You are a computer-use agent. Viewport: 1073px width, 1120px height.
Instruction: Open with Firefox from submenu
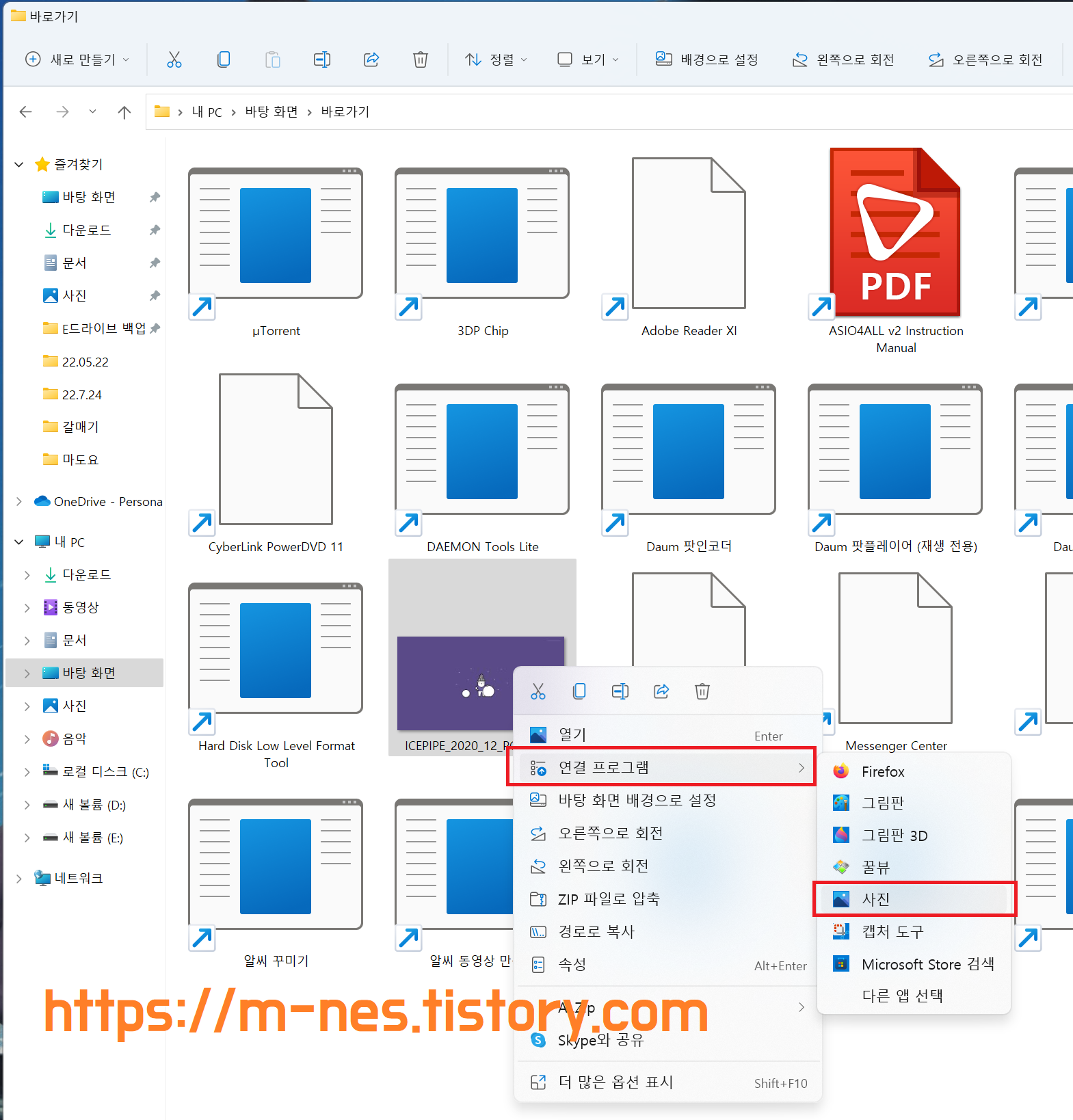[x=914, y=771]
